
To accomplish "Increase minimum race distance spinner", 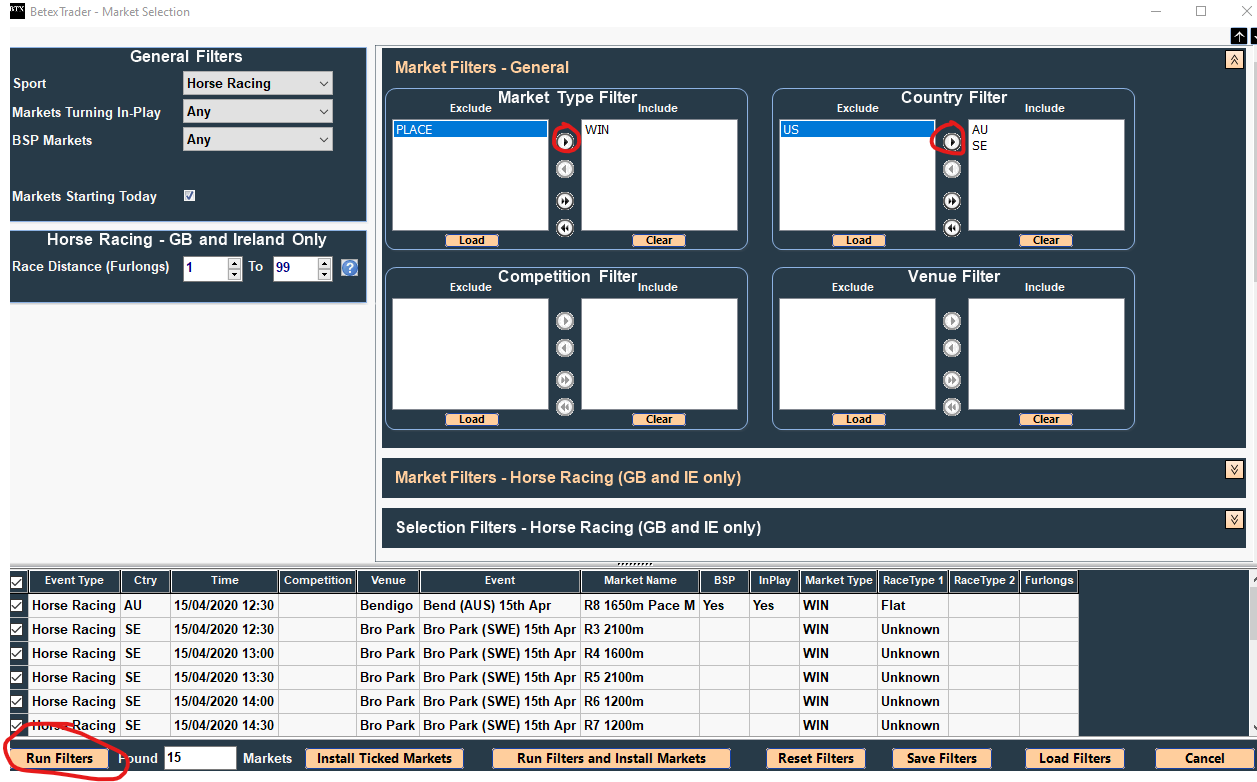I will [235, 263].
